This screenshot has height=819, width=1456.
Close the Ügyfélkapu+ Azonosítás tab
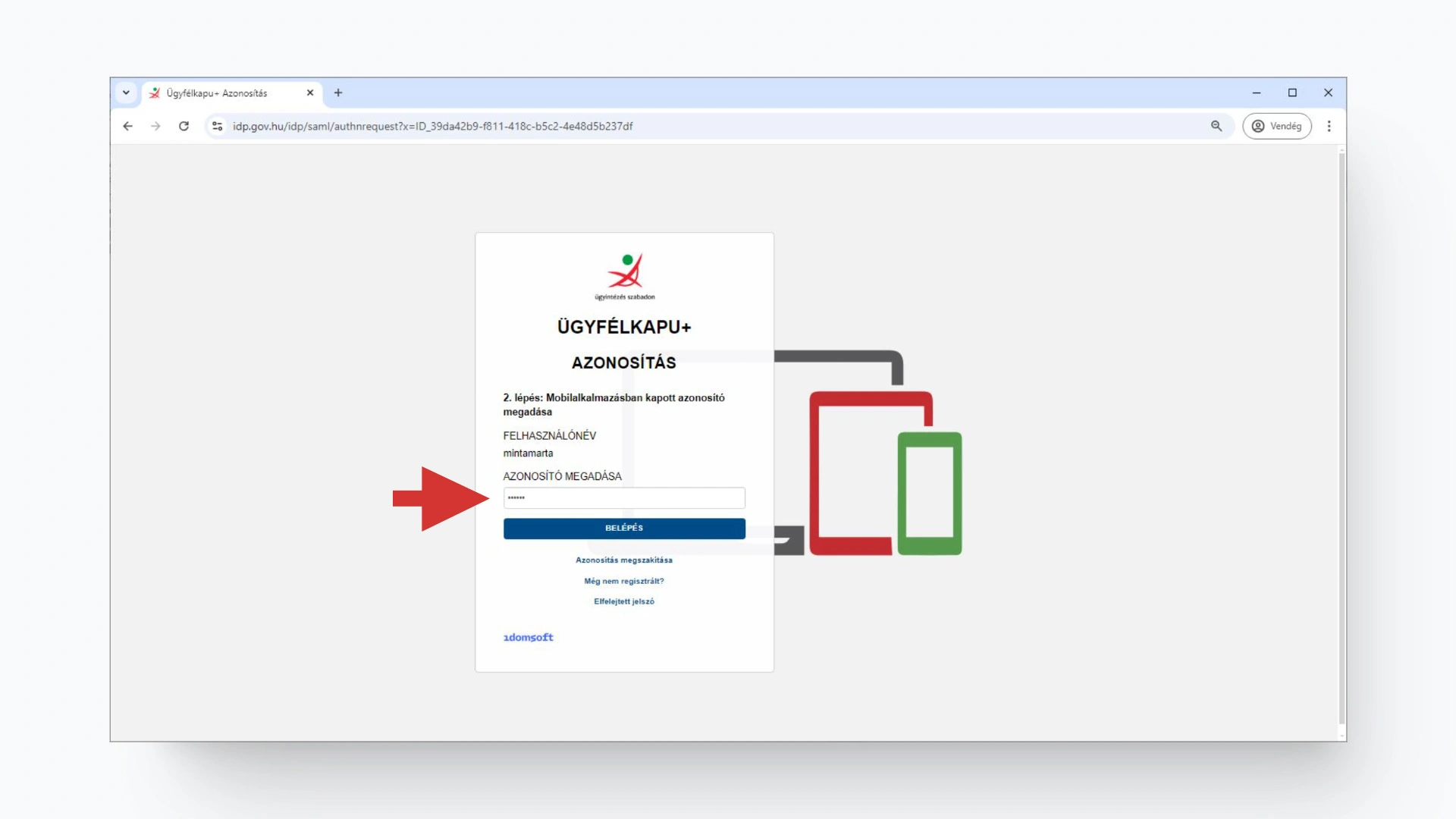310,93
